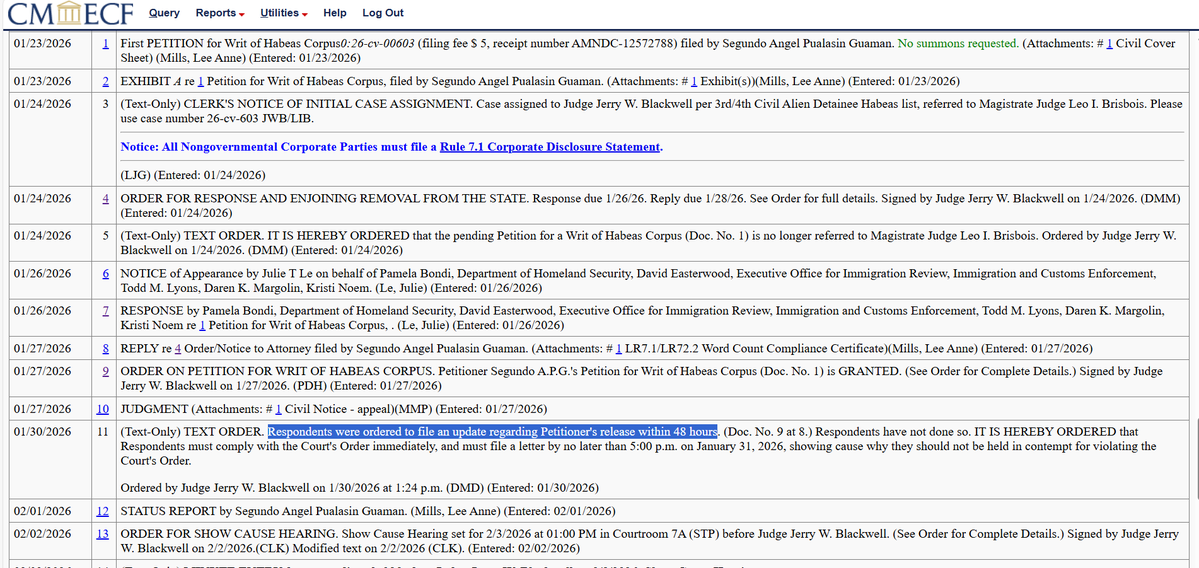
Task: Open Civil Notice - appeal attachment link
Action: (279, 409)
